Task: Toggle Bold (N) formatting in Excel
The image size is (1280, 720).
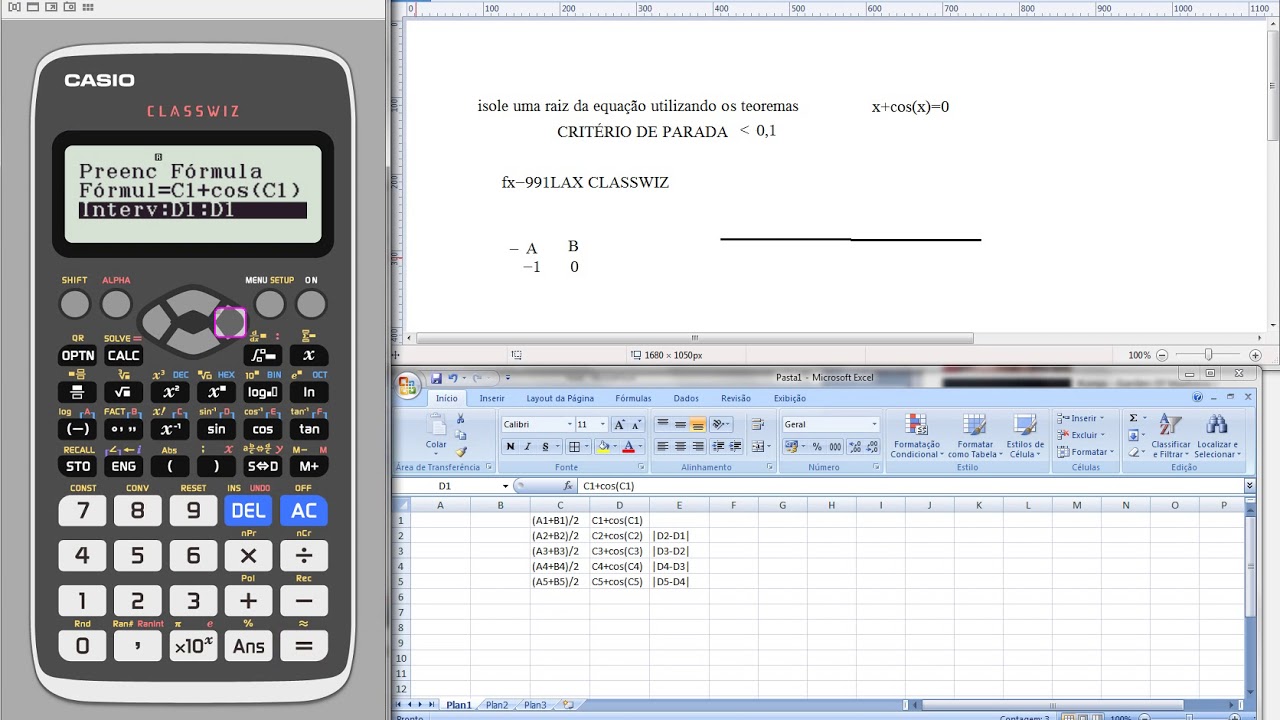Action: pos(510,446)
